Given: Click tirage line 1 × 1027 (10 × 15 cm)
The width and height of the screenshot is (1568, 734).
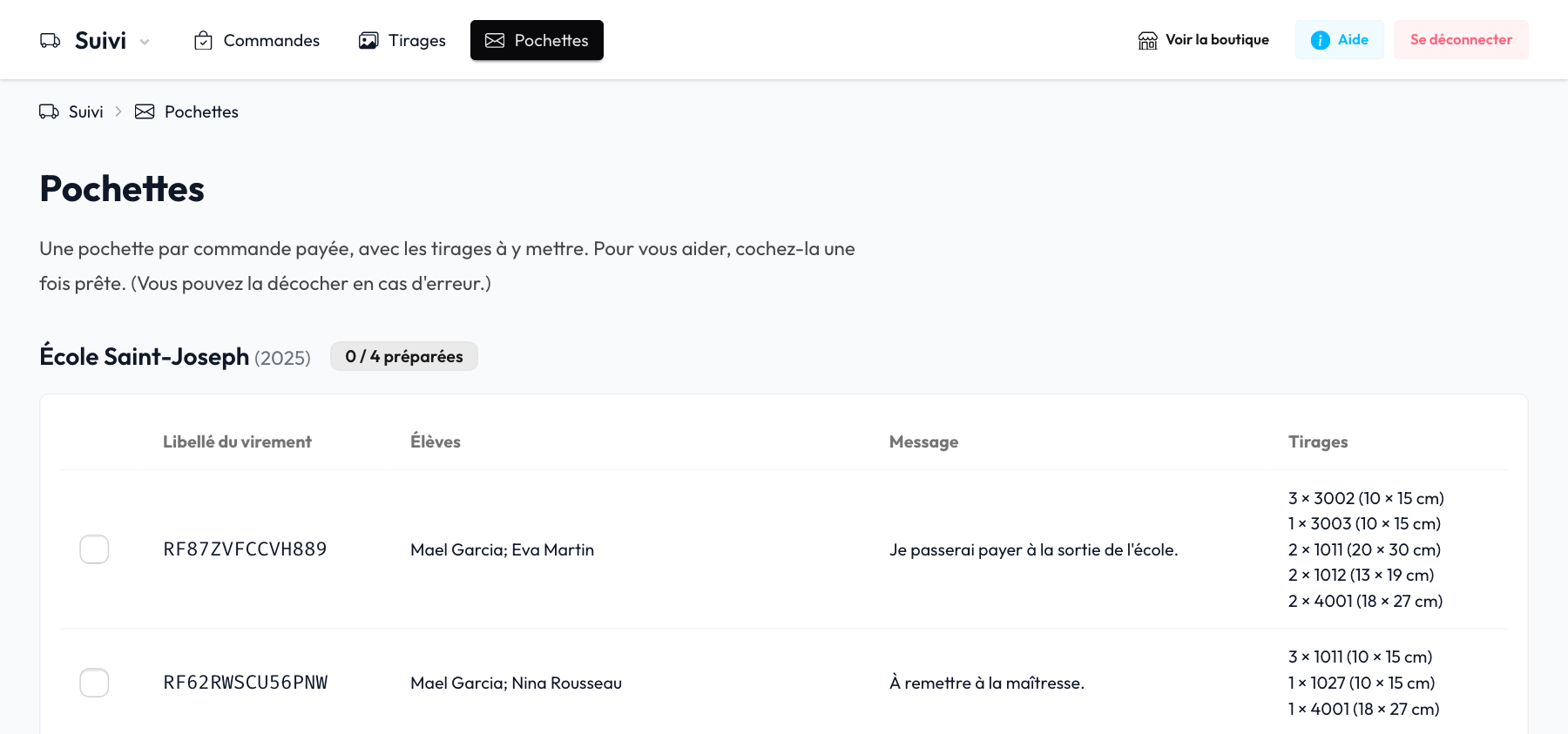Looking at the screenshot, I should coord(1362,683).
